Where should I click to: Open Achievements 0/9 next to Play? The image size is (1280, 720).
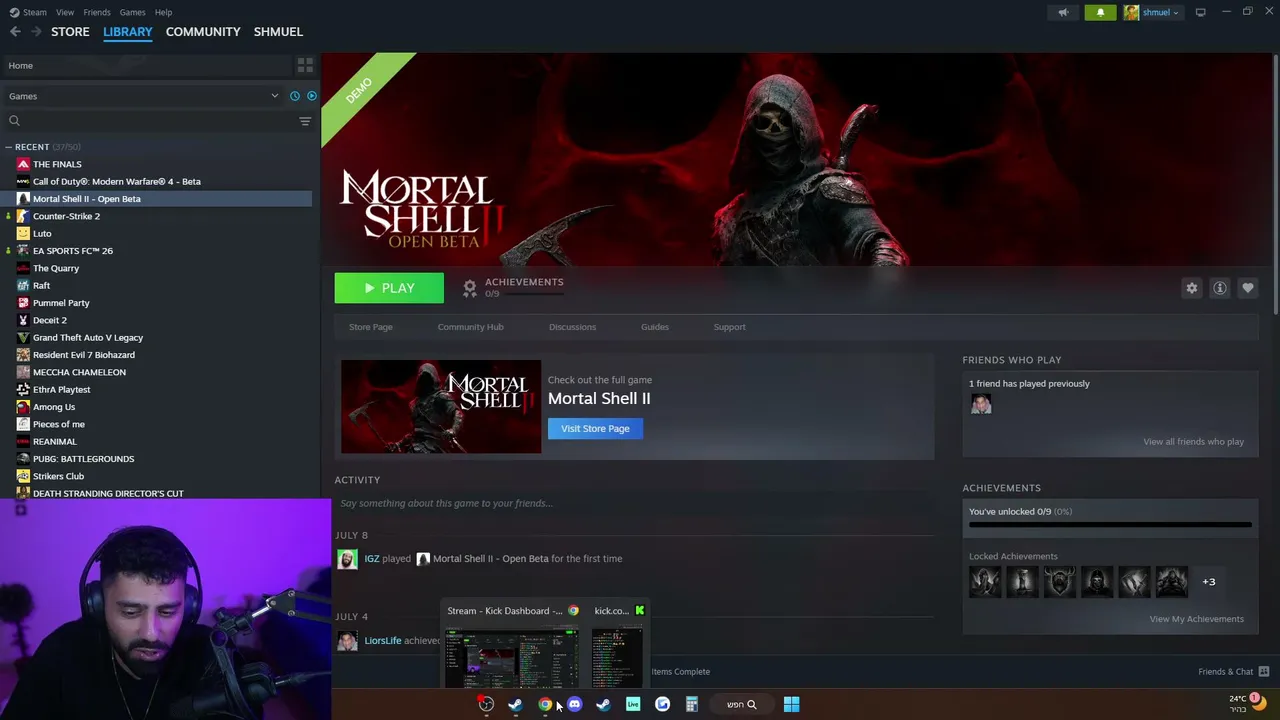pyautogui.click(x=513, y=288)
